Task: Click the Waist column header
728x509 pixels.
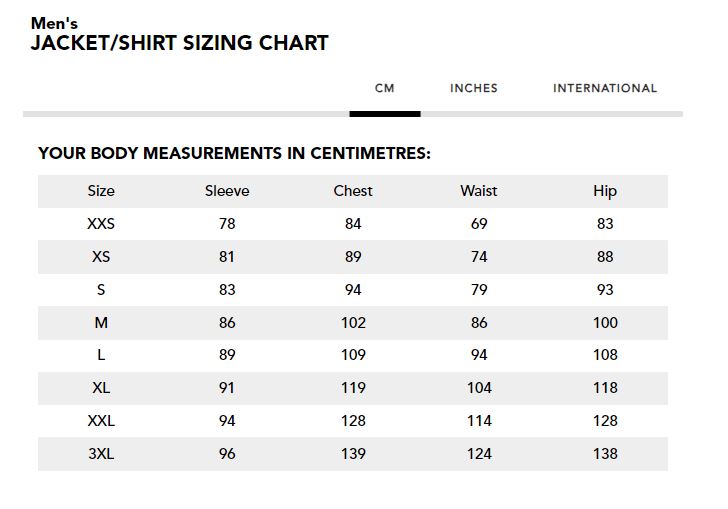Action: click(479, 191)
